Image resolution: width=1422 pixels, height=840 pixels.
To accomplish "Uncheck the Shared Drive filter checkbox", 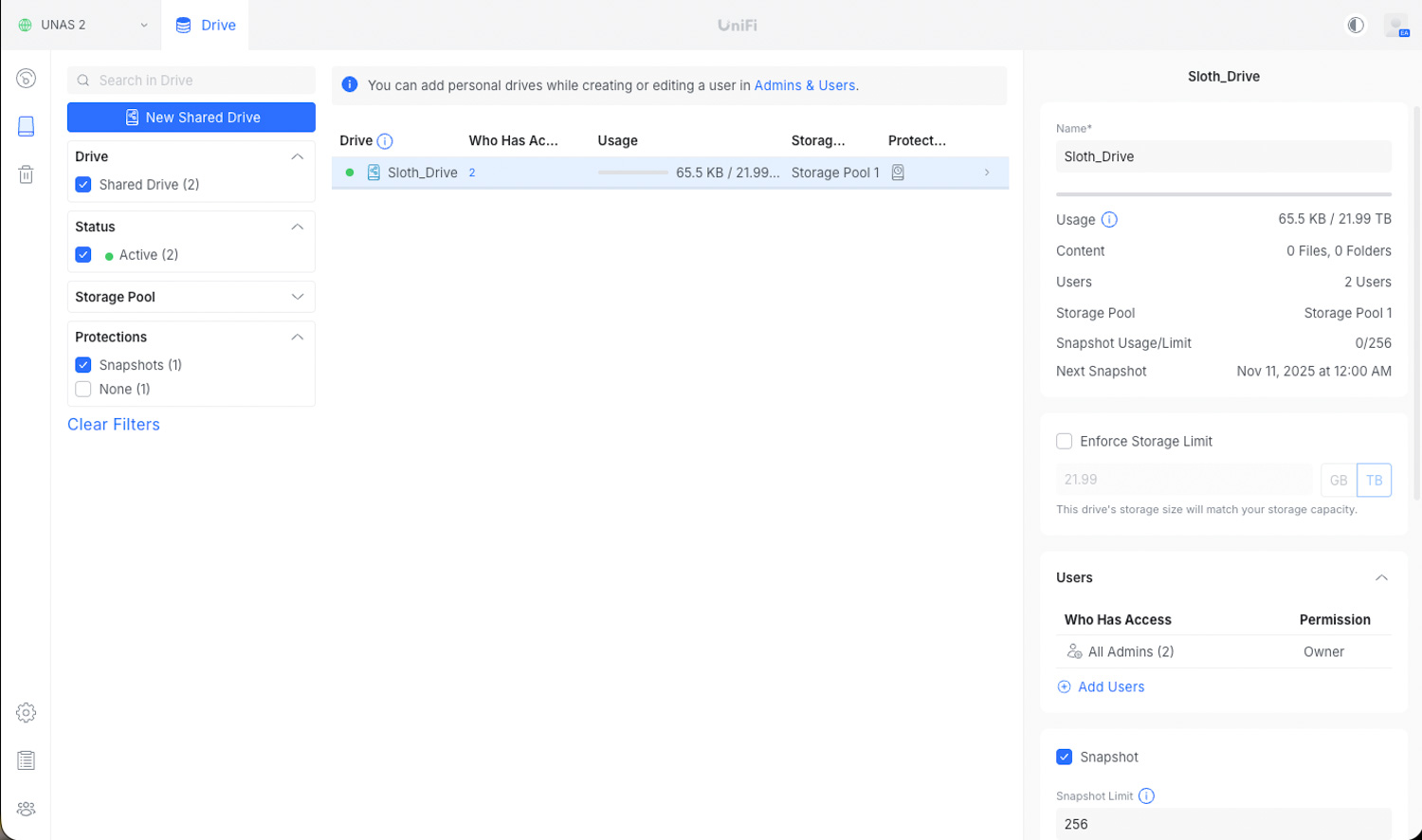I will [83, 185].
